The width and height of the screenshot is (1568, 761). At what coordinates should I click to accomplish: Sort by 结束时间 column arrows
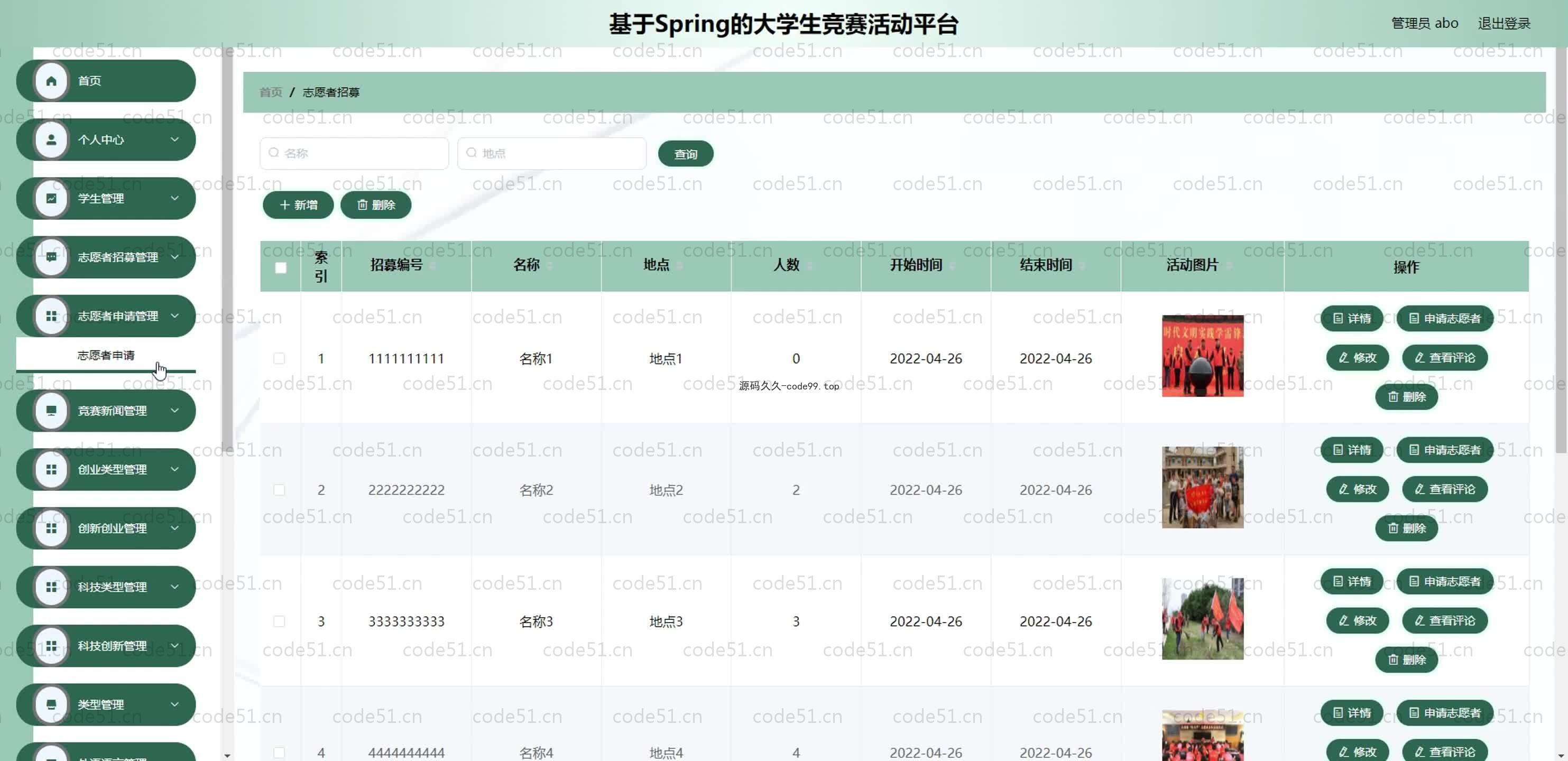(1082, 265)
